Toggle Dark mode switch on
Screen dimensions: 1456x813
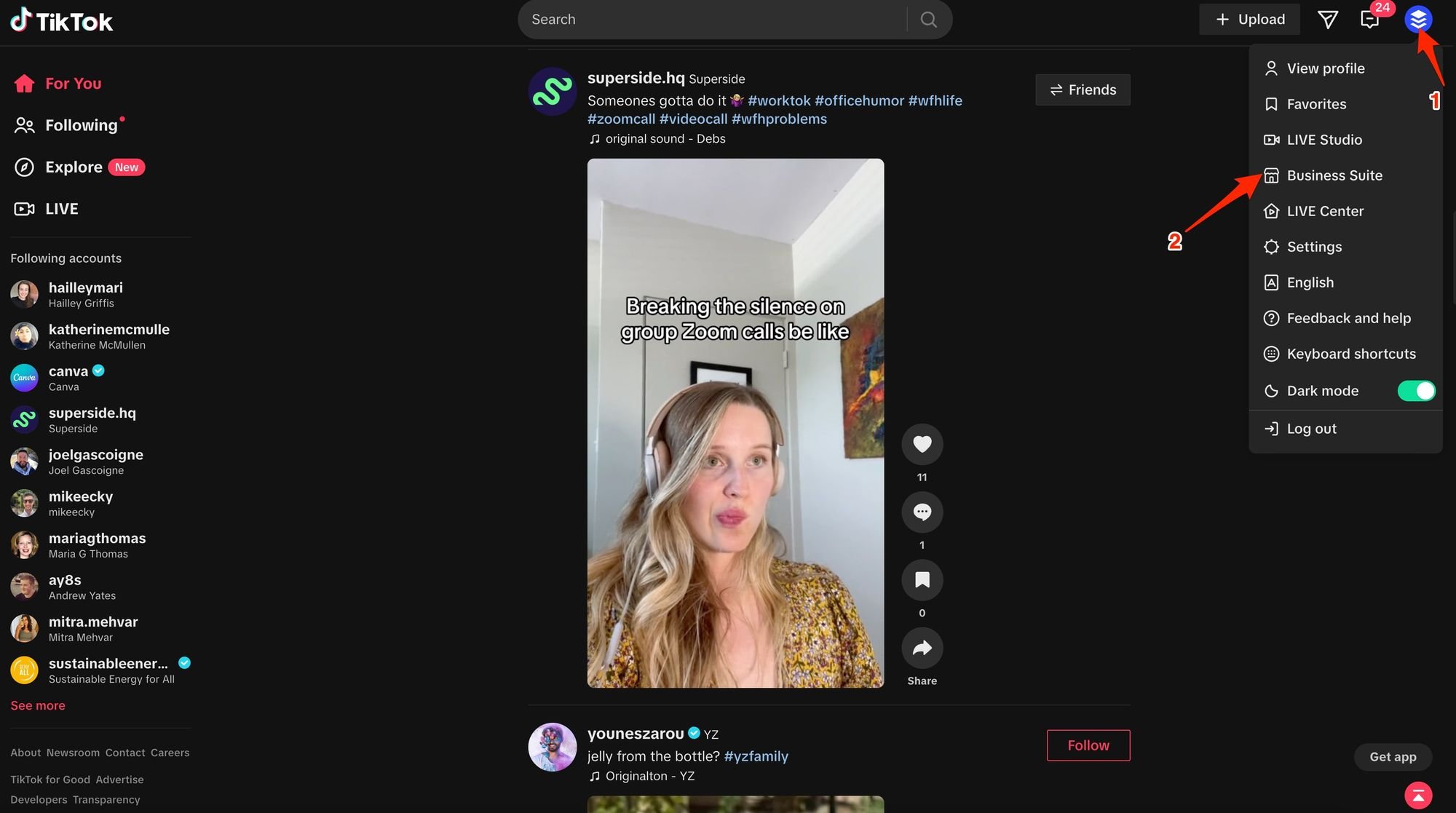1417,390
